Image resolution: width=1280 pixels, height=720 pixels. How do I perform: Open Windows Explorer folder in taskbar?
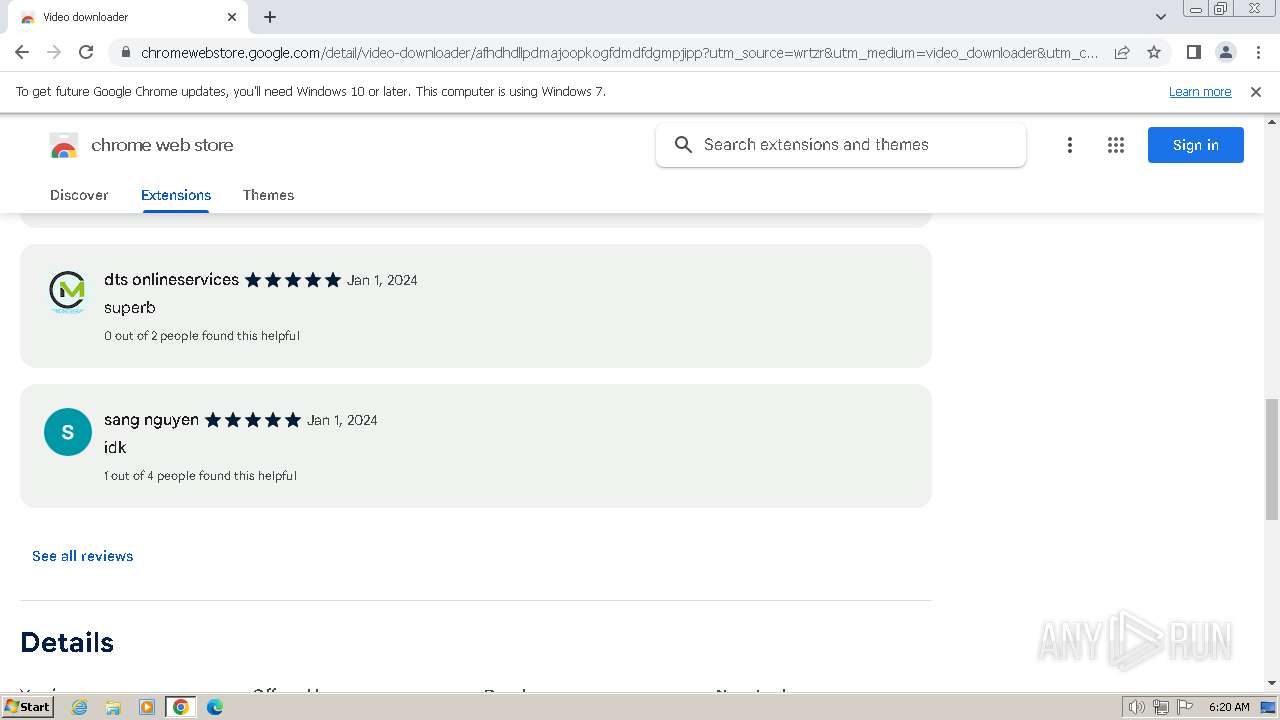[113, 707]
